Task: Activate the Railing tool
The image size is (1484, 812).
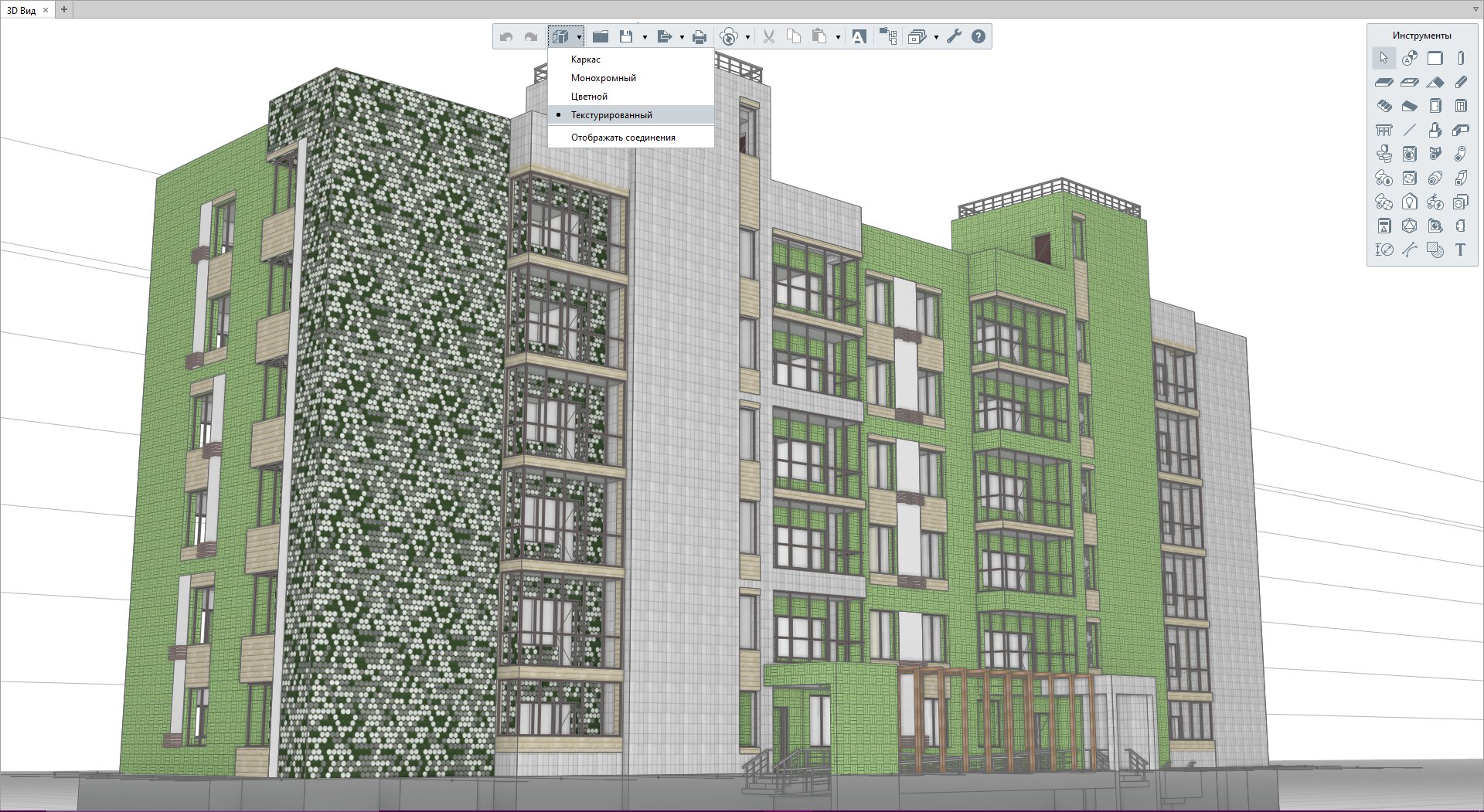Action: [1384, 130]
